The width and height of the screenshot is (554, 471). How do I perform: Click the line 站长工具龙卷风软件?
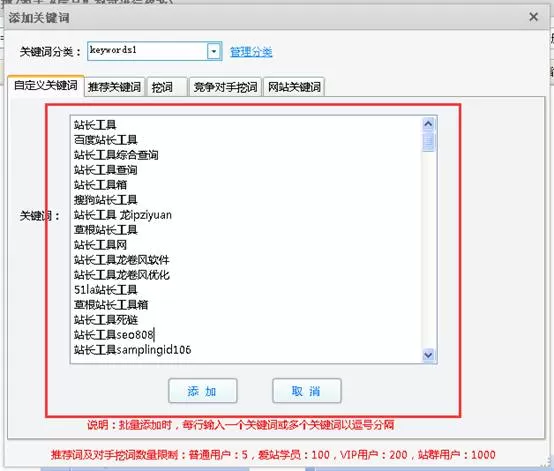[122, 260]
